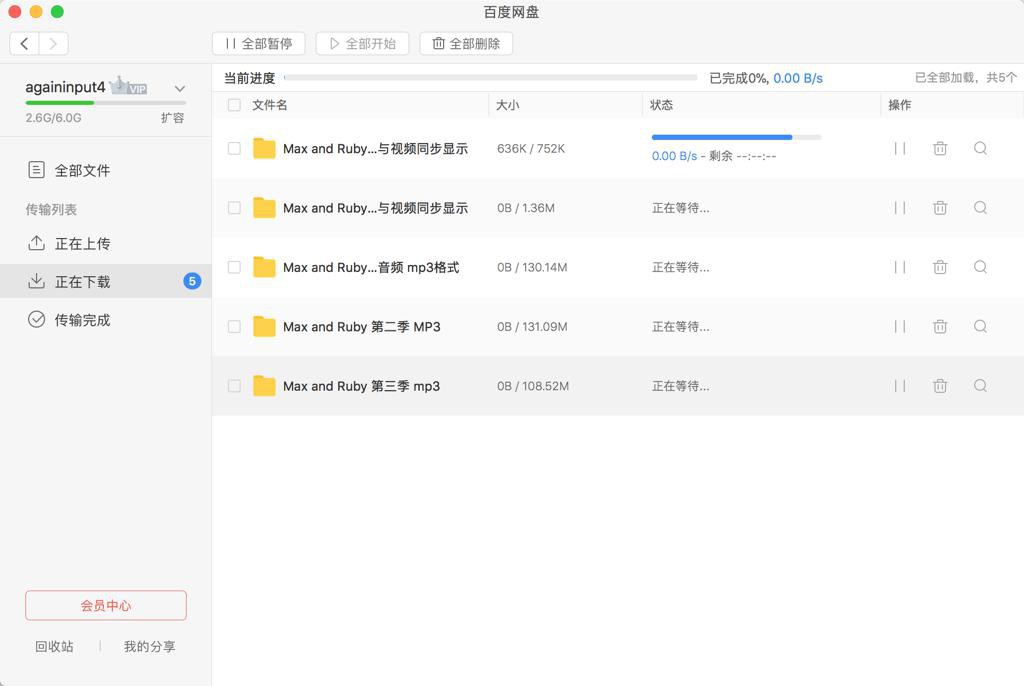Open the 回收站 recycle bin
Image resolution: width=1024 pixels, height=686 pixels.
point(54,647)
